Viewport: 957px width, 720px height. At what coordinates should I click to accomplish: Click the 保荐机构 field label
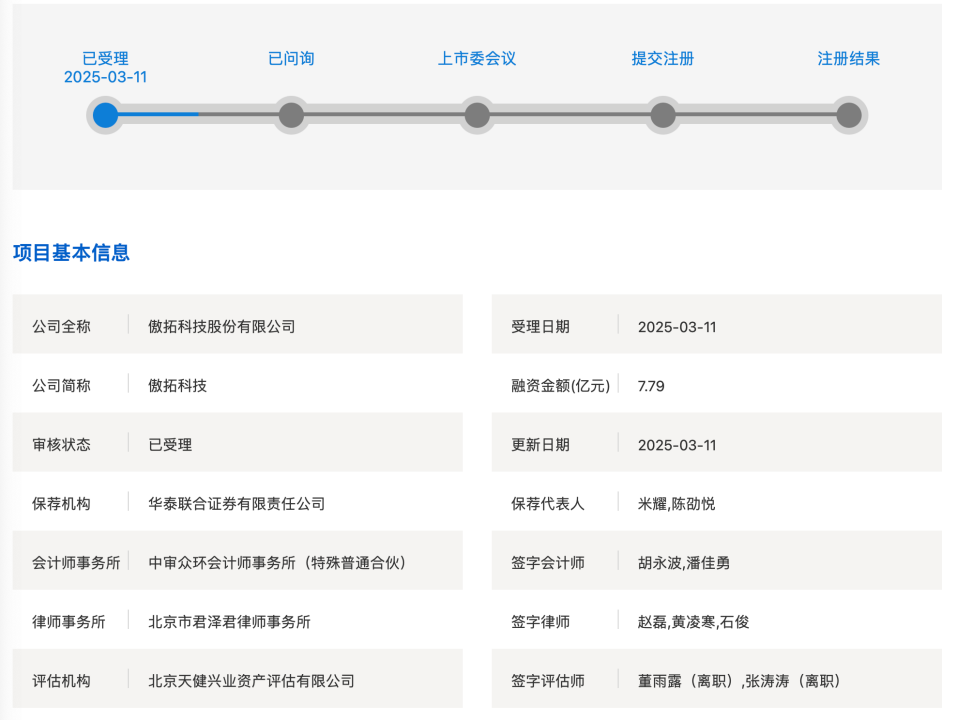[61, 503]
